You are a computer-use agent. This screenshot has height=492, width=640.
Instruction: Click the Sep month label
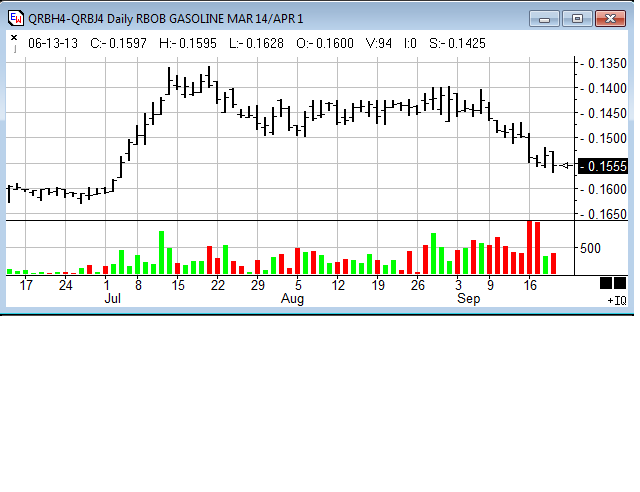tap(469, 298)
